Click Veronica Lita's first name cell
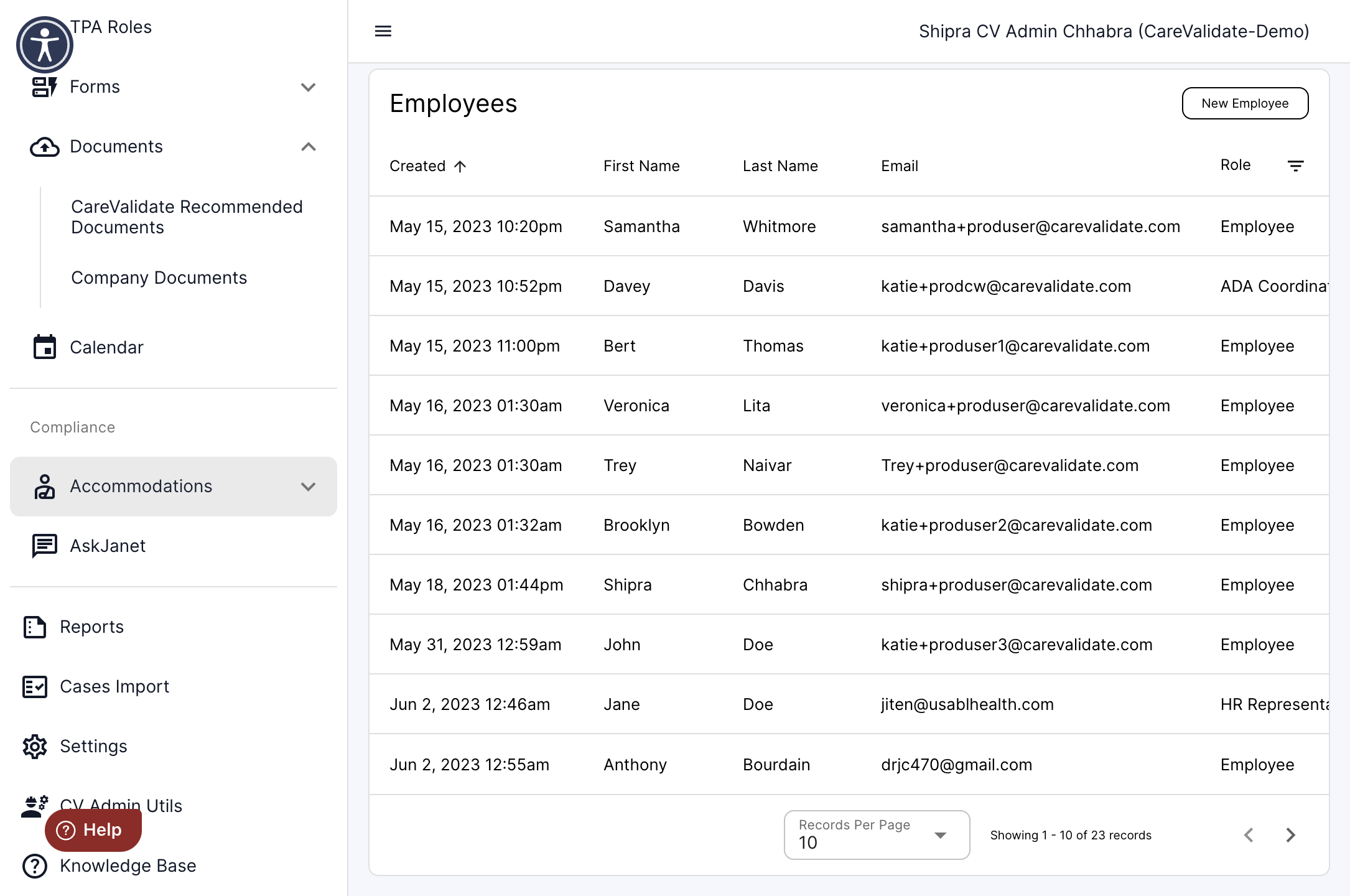This screenshot has height=896, width=1350. (636, 406)
